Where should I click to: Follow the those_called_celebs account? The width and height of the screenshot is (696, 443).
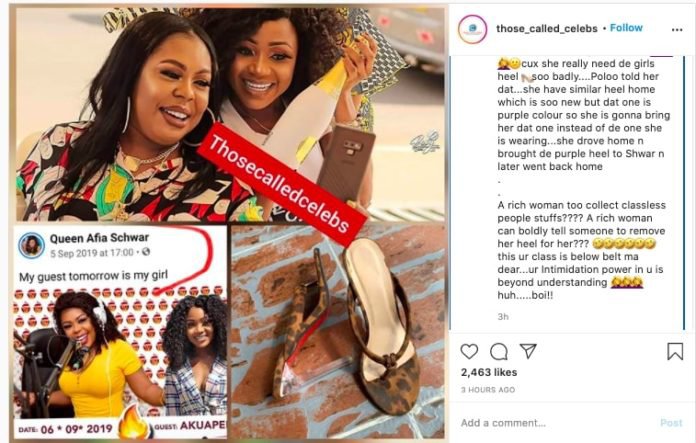pos(626,28)
